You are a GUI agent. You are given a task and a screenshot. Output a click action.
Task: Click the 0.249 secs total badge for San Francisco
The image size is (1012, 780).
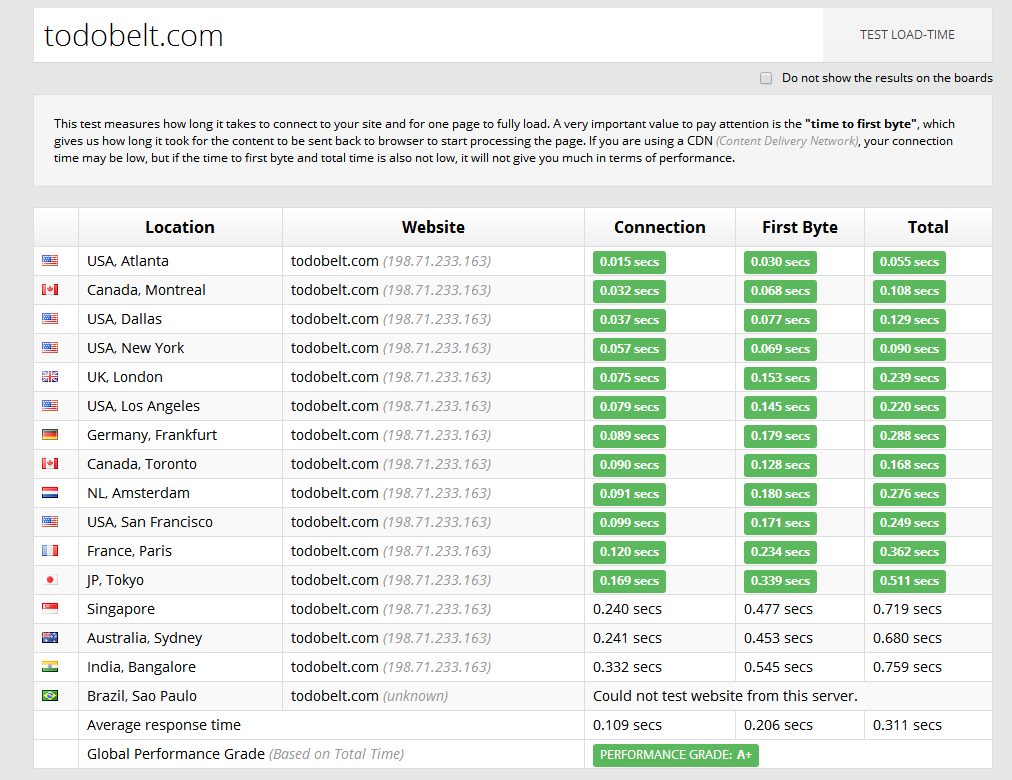[909, 523]
